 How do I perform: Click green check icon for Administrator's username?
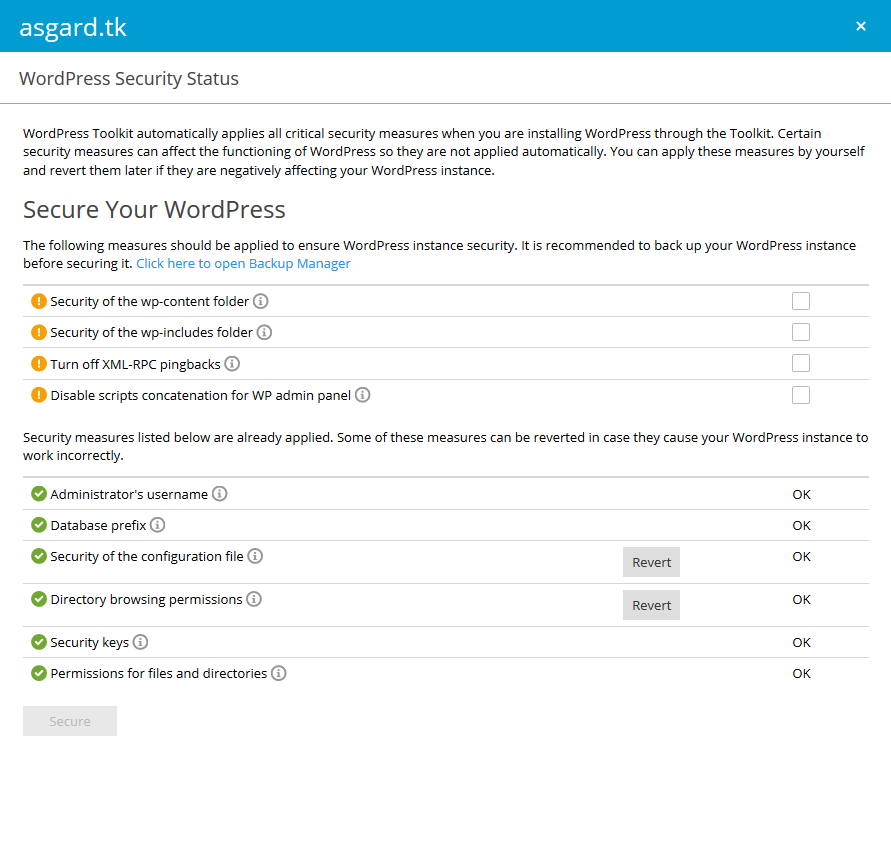tap(39, 494)
